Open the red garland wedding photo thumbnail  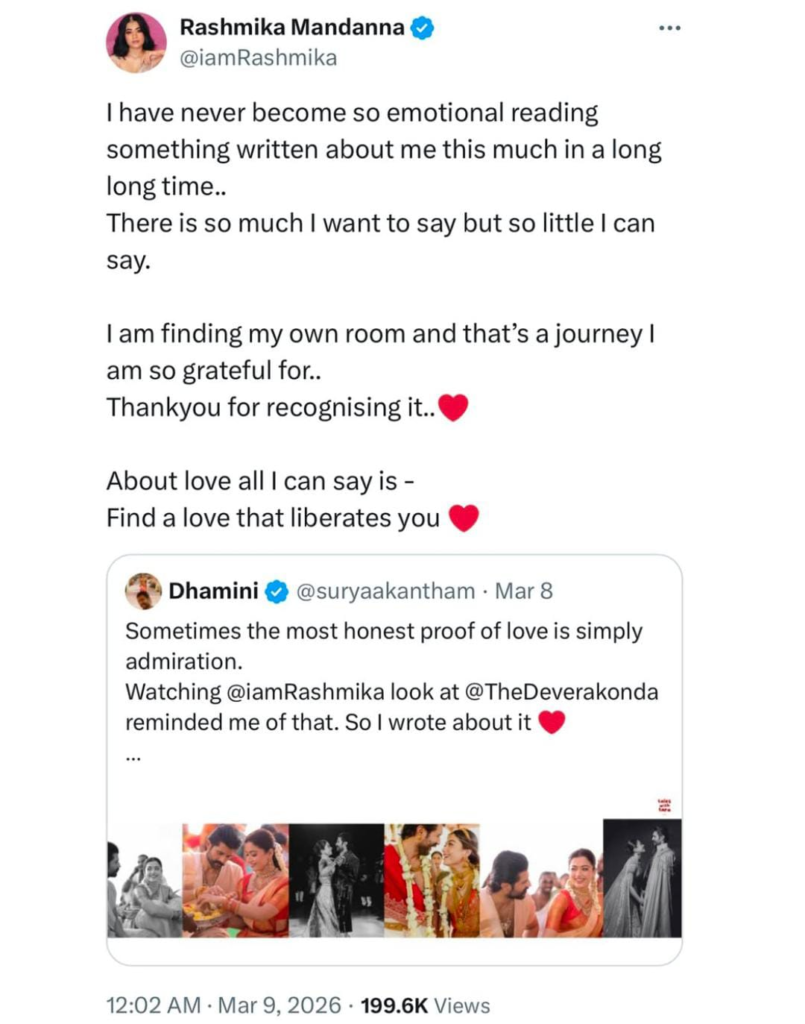point(431,880)
